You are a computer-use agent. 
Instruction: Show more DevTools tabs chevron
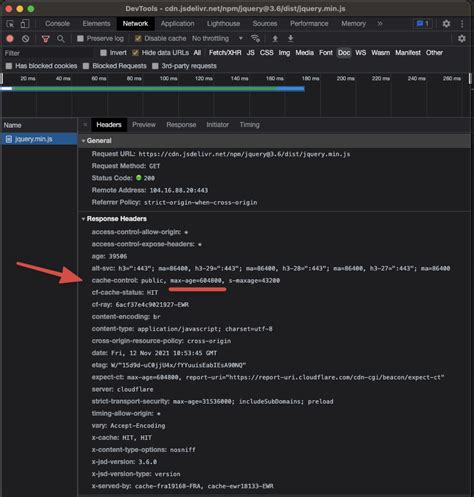[x=380, y=24]
